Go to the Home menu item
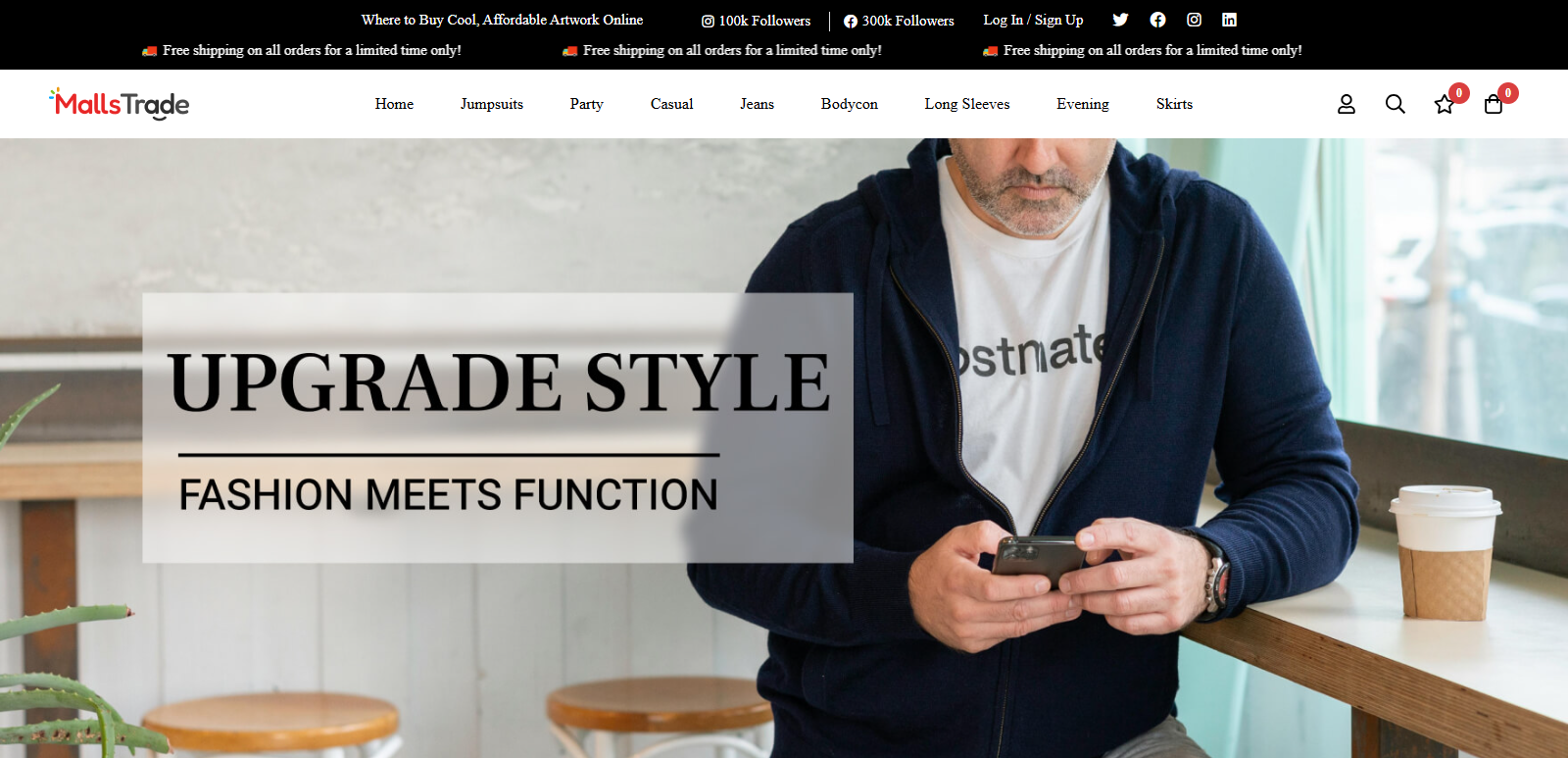The width and height of the screenshot is (1568, 758). point(394,104)
